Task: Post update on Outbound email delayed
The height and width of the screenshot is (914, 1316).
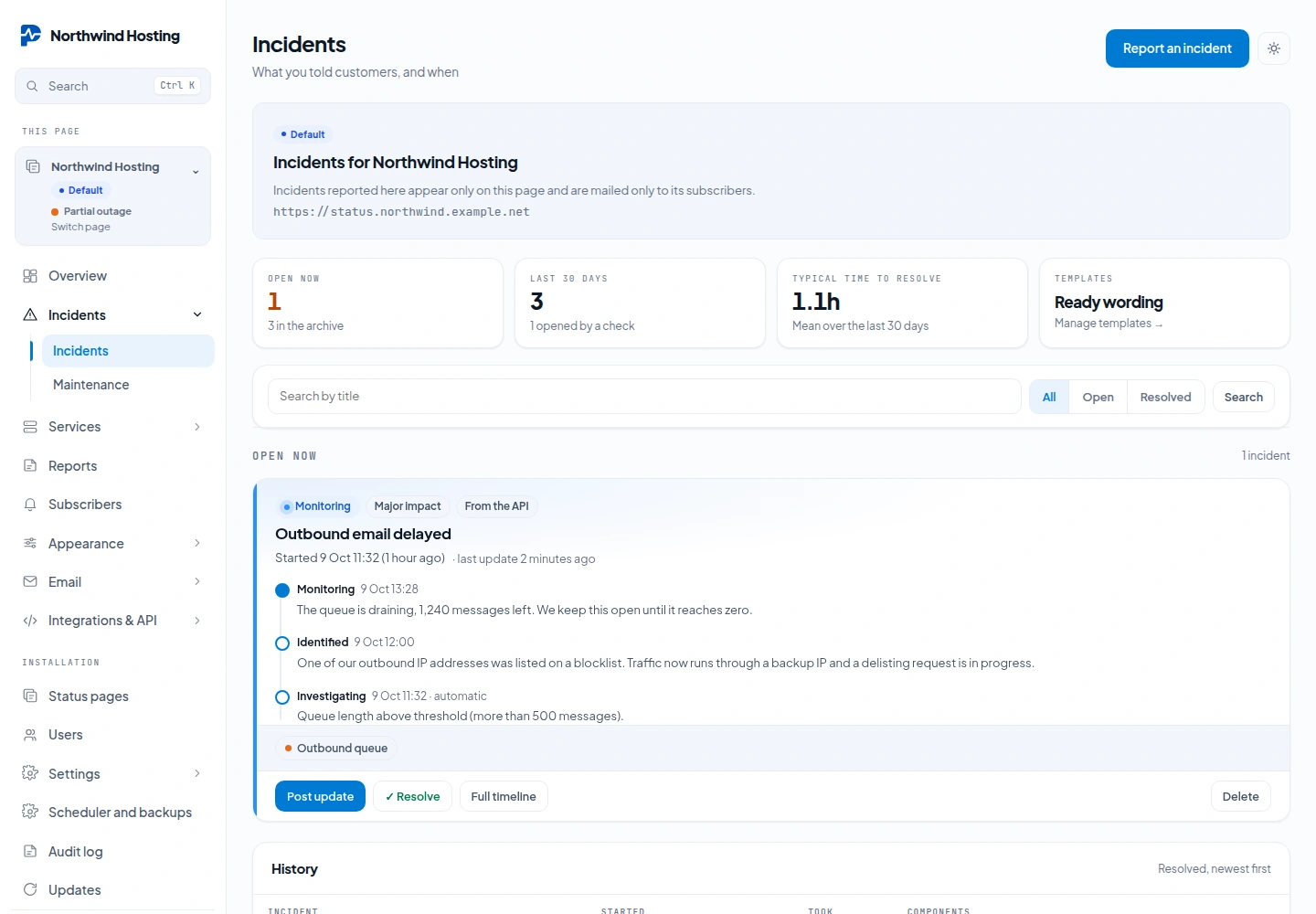Action: click(x=320, y=796)
